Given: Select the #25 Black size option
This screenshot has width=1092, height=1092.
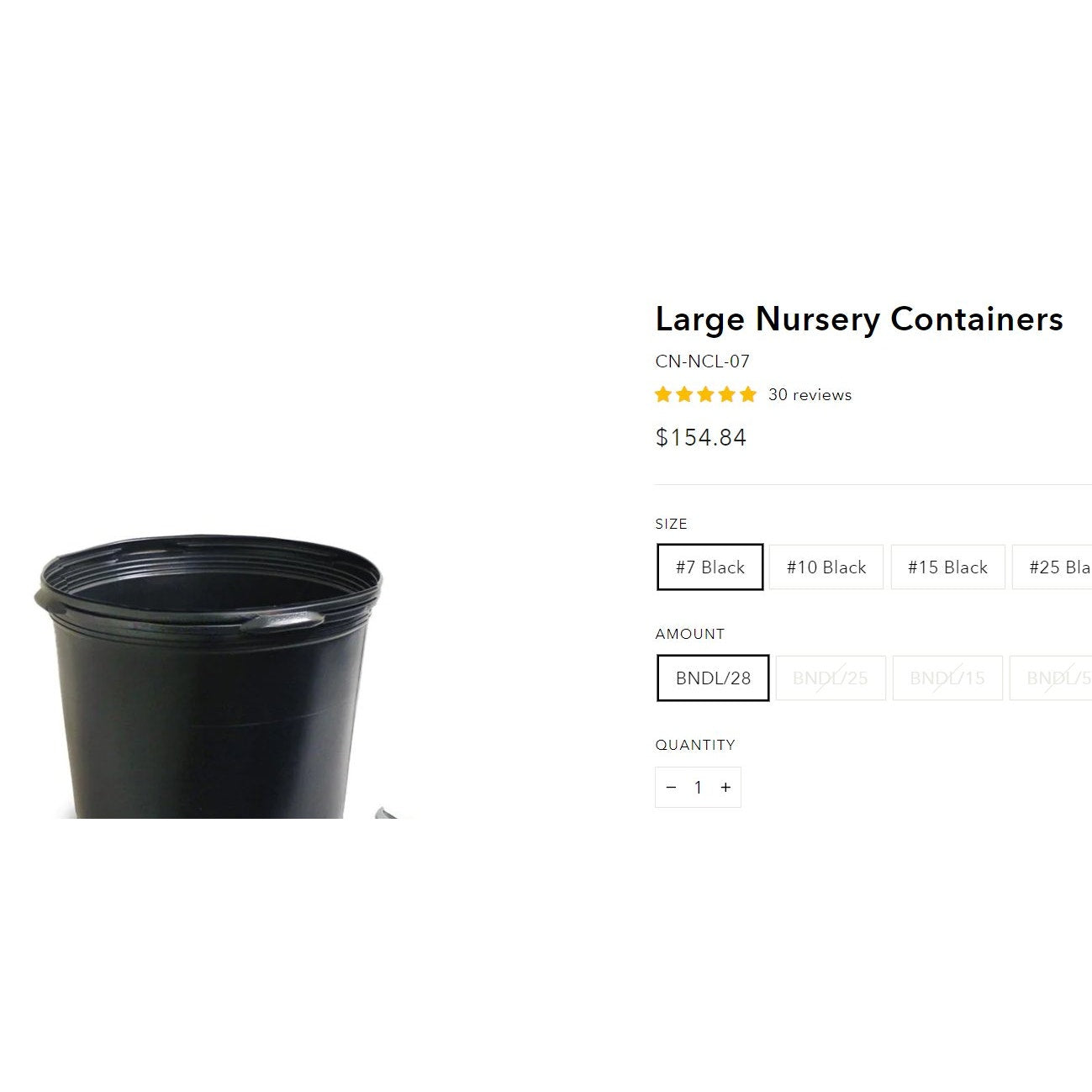Looking at the screenshot, I should pyautogui.click(x=1052, y=567).
